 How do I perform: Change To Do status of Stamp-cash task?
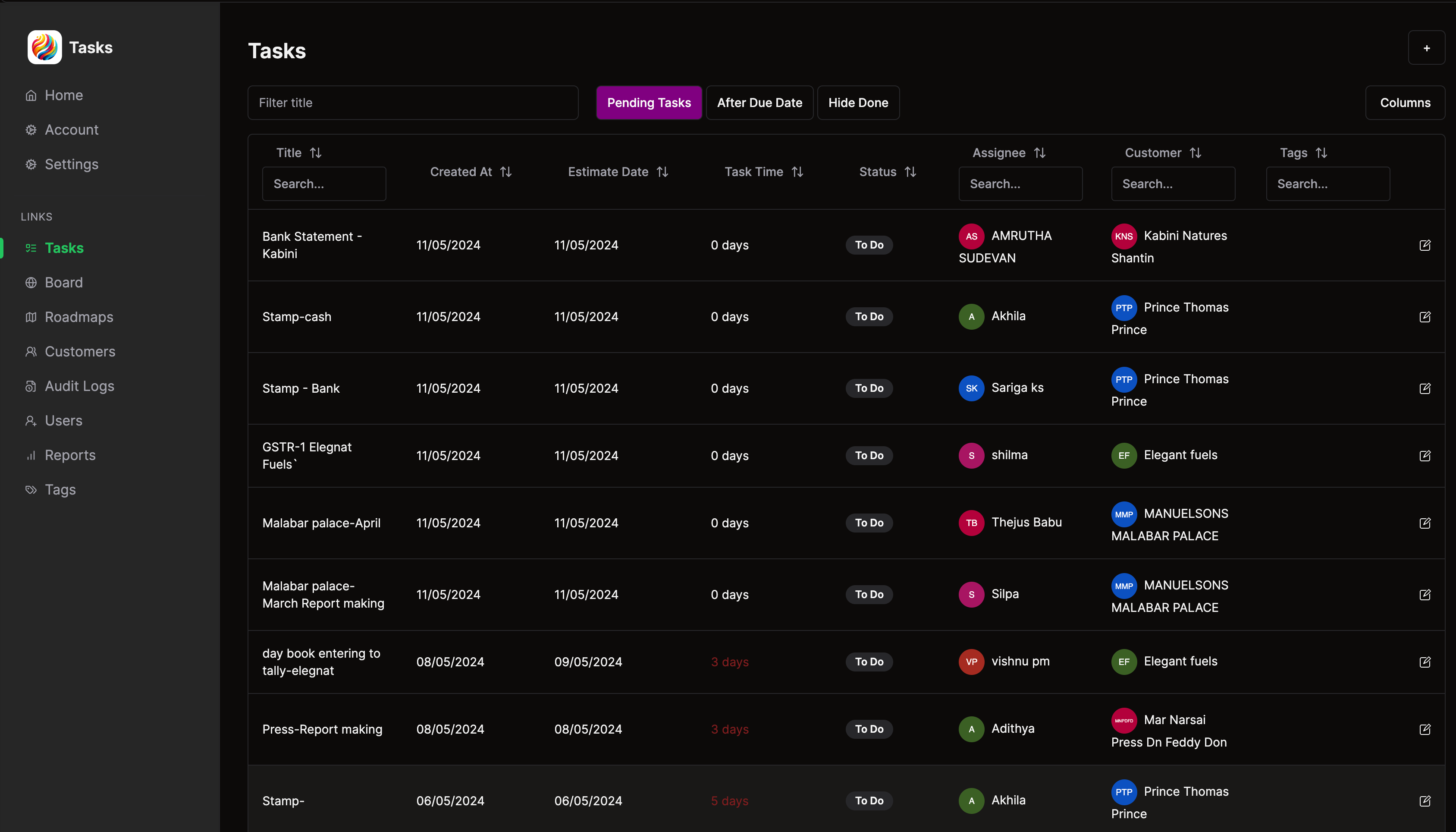(869, 317)
